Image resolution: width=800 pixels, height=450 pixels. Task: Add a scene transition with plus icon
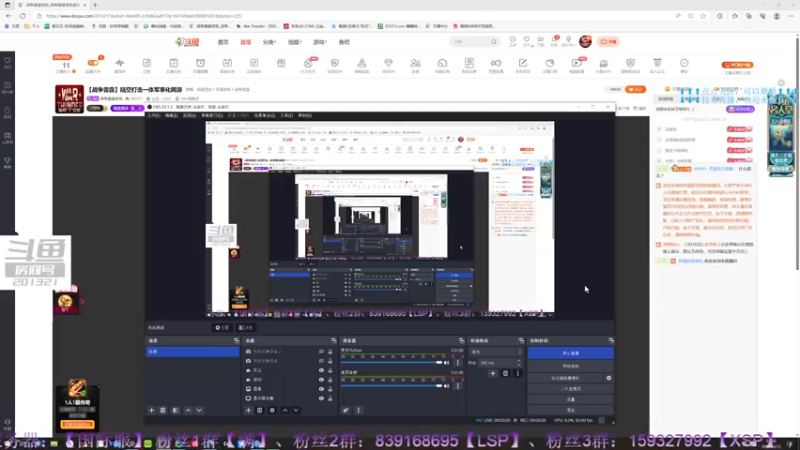(x=493, y=373)
